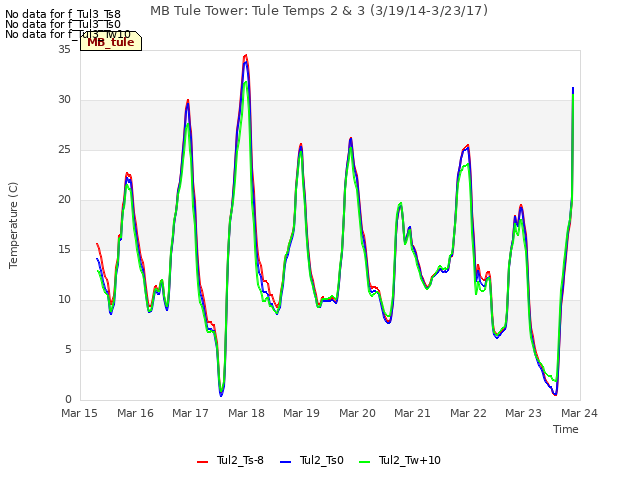
Task: Click the green Tul2_Tw+10 legend swatch
Action: [x=364, y=462]
